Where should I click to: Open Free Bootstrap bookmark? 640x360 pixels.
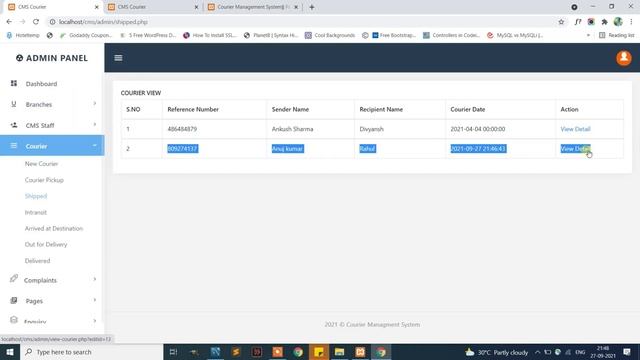click(x=393, y=35)
